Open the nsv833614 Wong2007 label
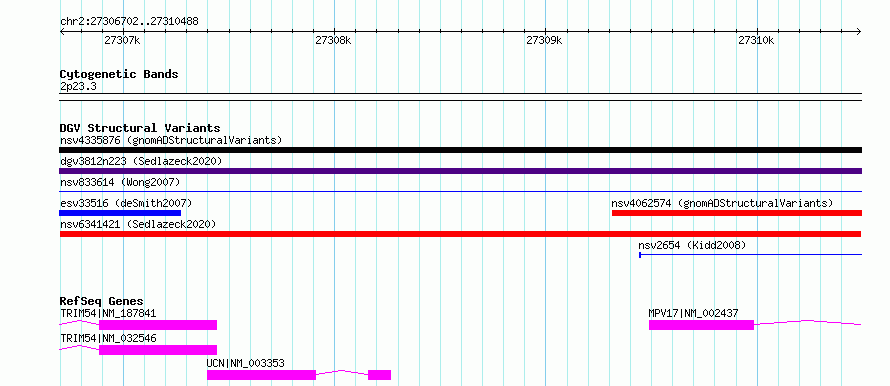The height and width of the screenshot is (386, 890). coord(120,182)
